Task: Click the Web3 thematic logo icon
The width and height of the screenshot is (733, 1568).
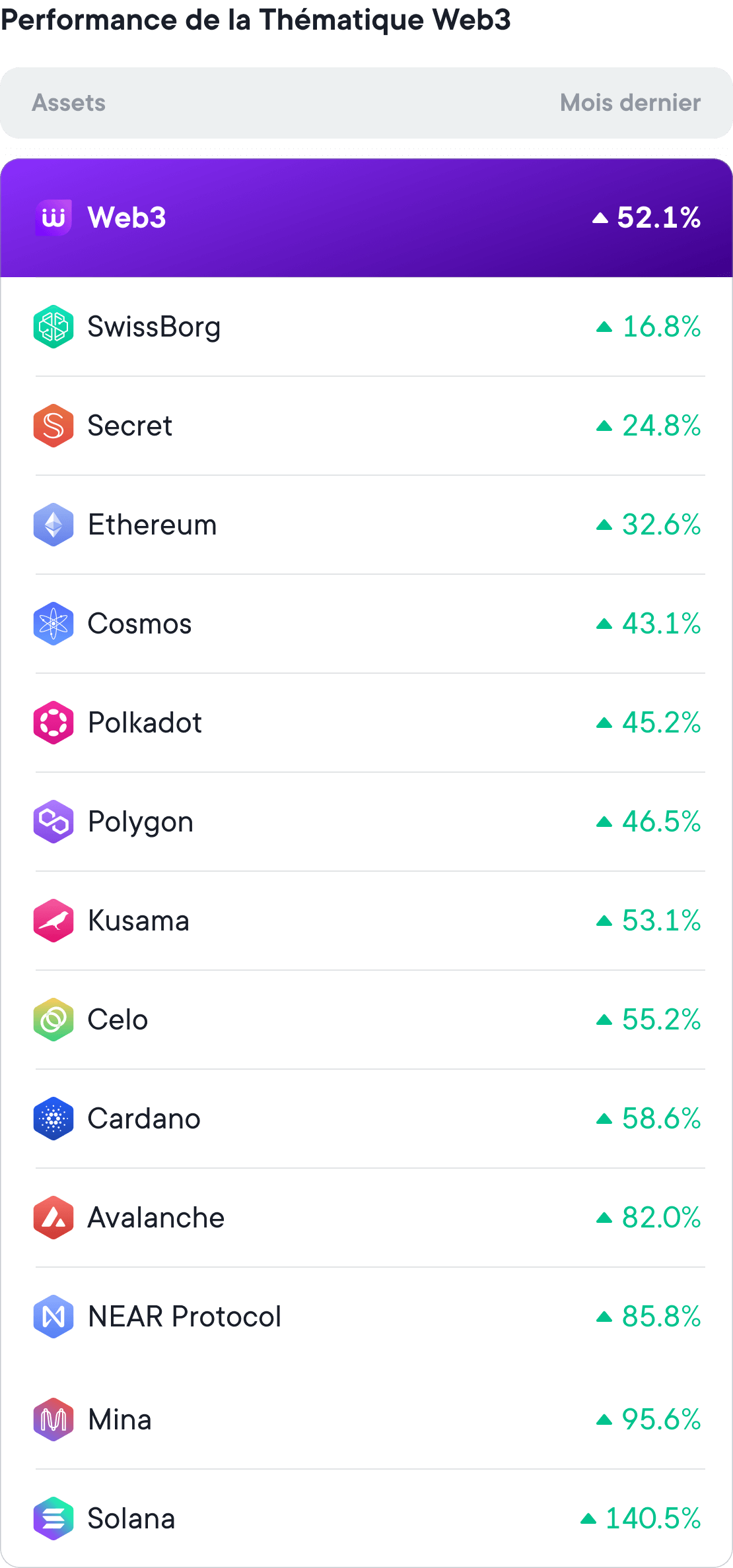Action: 53,217
